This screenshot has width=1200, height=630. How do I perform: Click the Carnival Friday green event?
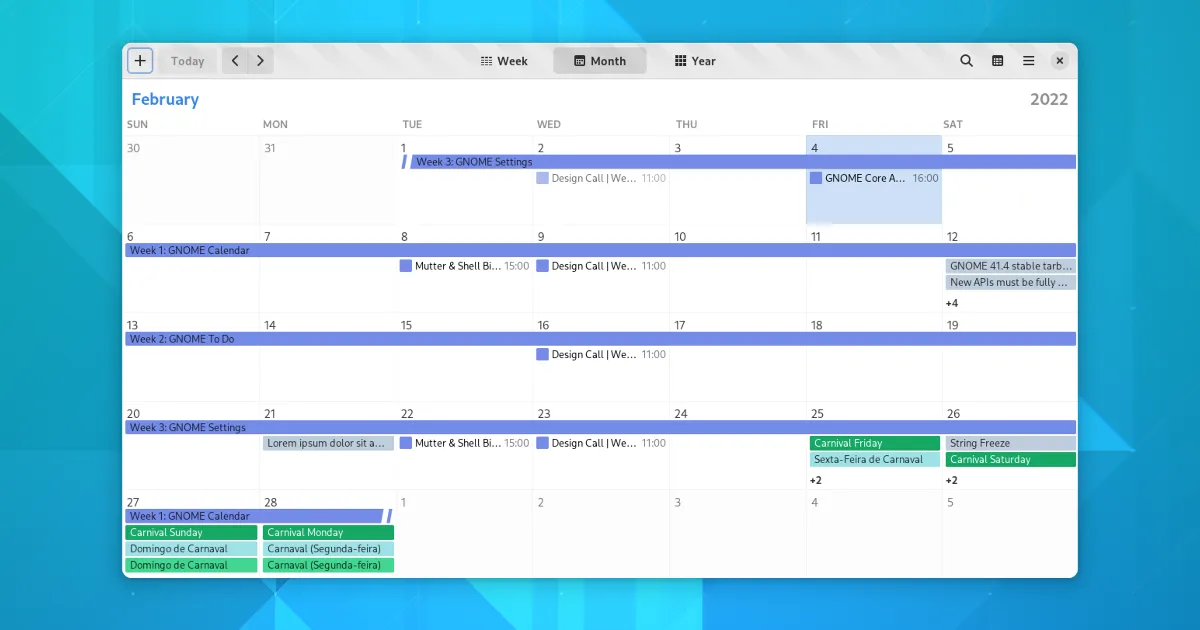pyautogui.click(x=874, y=443)
